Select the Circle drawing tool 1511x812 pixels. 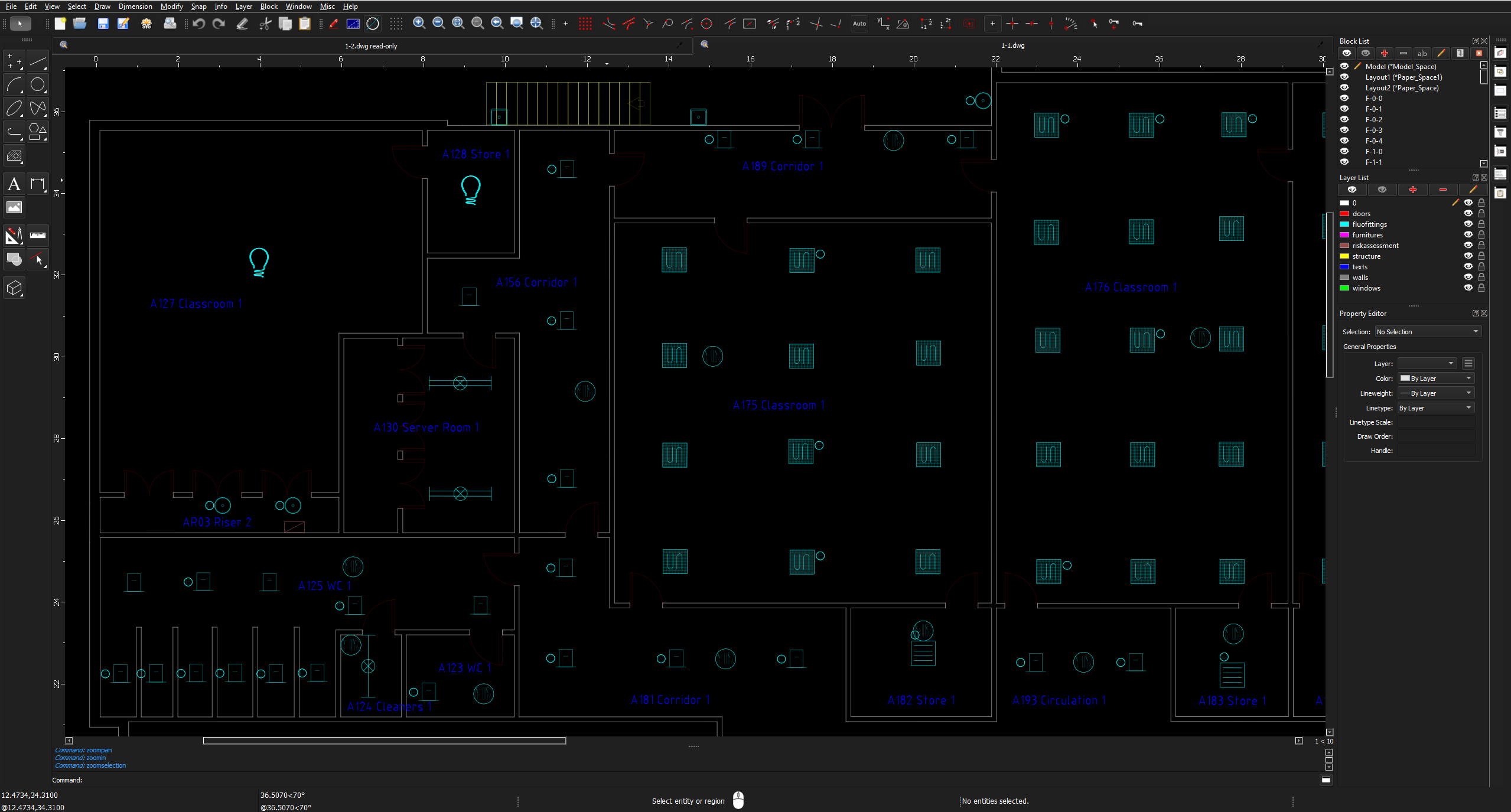coord(38,85)
